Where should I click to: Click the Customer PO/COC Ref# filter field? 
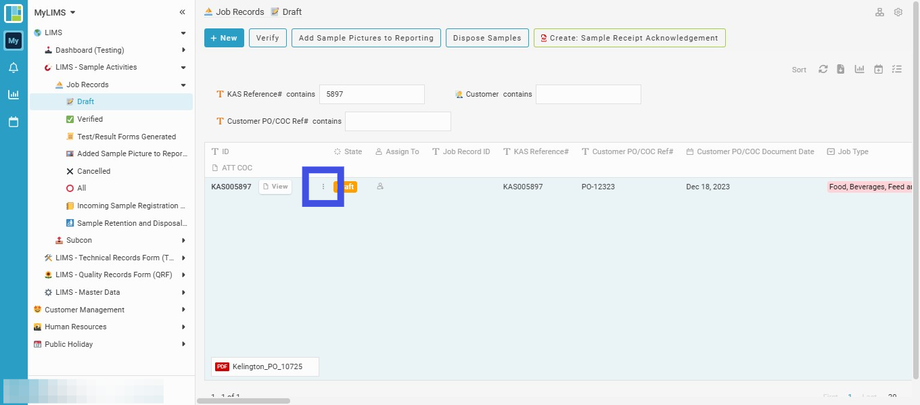pyautogui.click(x=398, y=121)
